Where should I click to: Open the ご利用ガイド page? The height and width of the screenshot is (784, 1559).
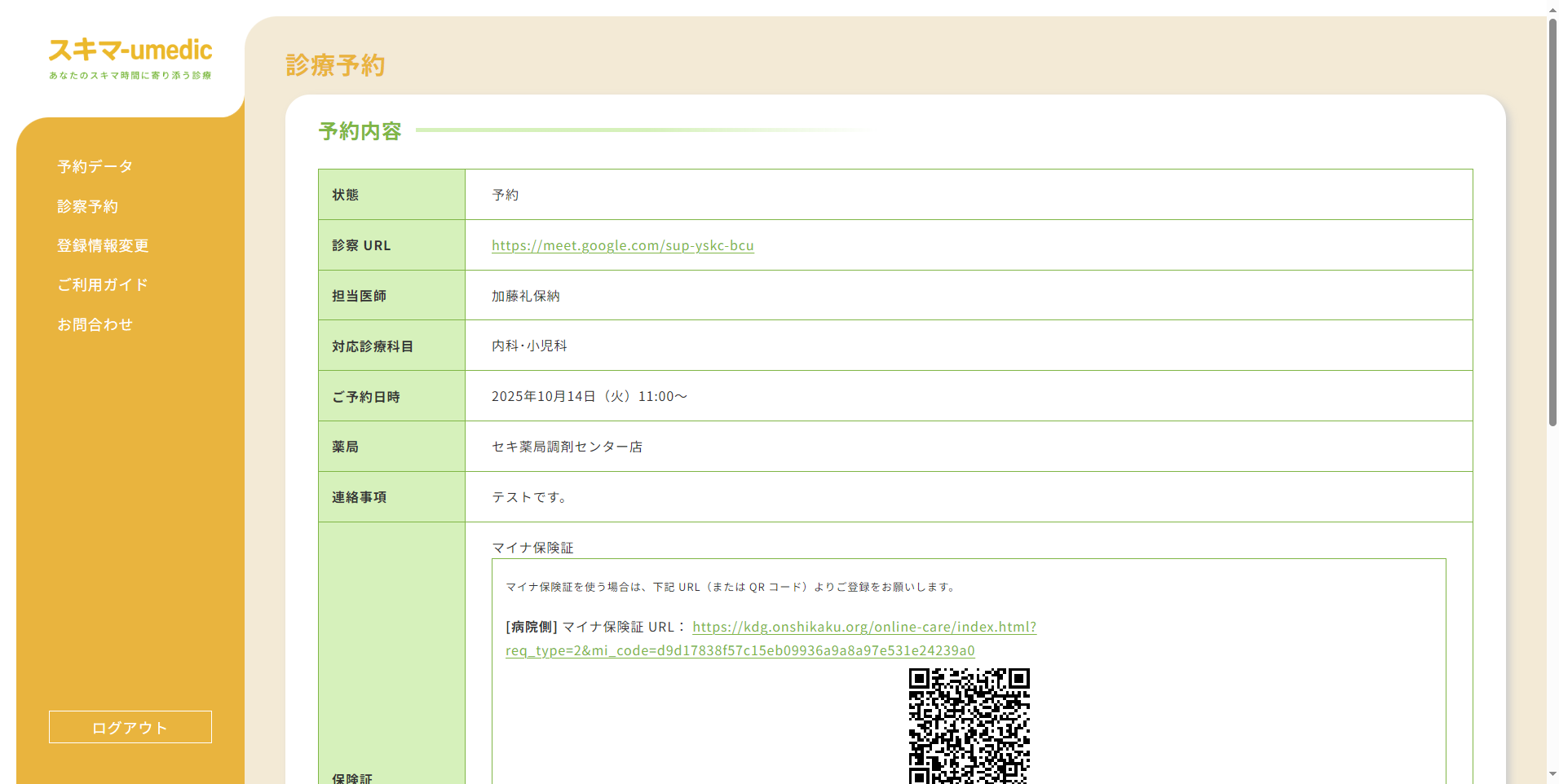103,284
